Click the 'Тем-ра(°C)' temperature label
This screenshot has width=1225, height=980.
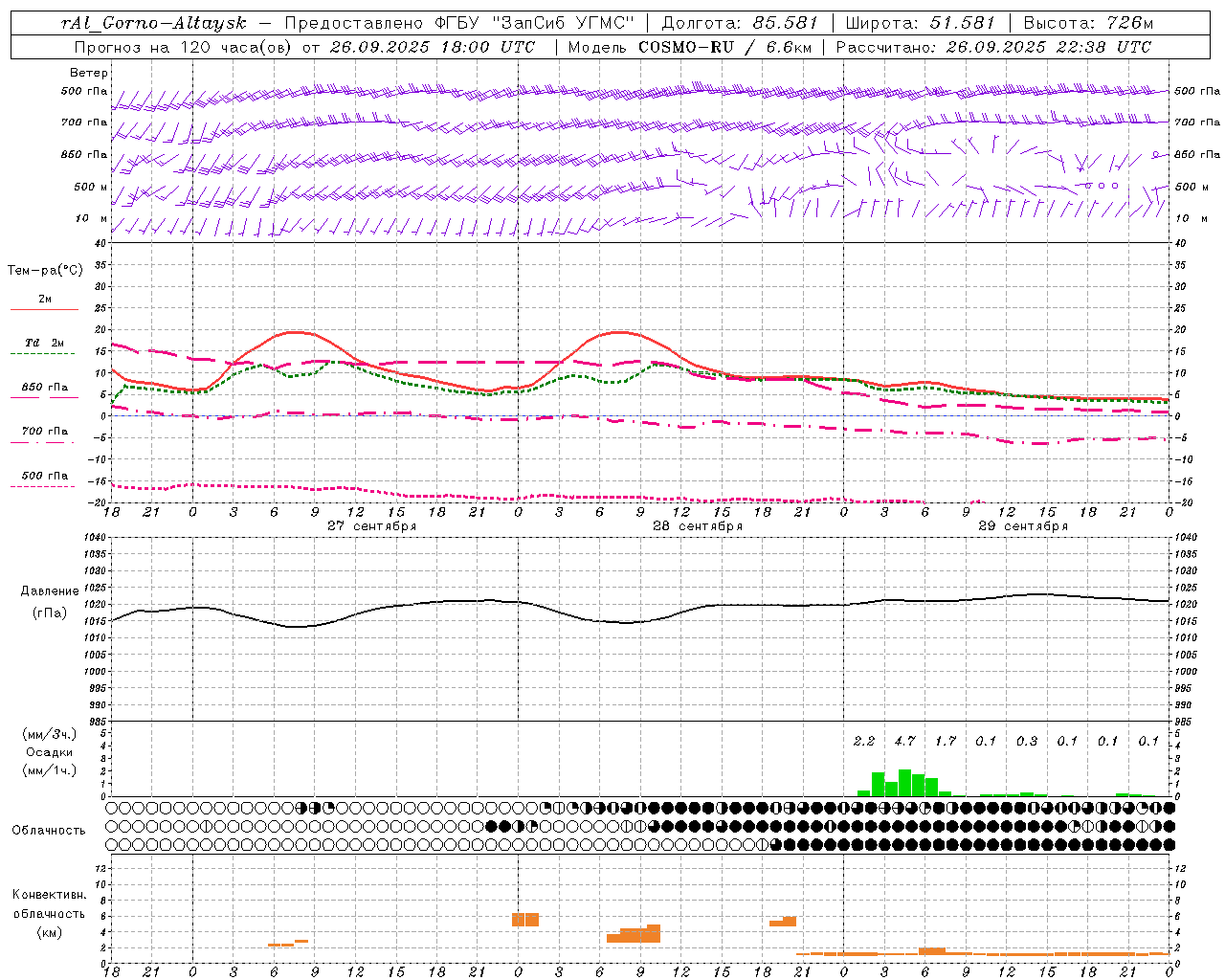(45, 271)
